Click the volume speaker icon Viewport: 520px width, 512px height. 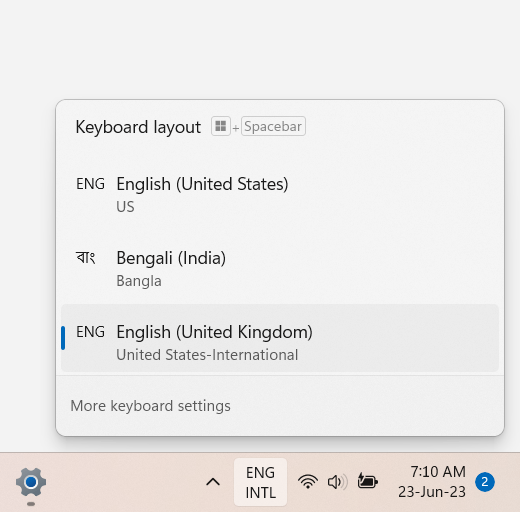coord(337,482)
